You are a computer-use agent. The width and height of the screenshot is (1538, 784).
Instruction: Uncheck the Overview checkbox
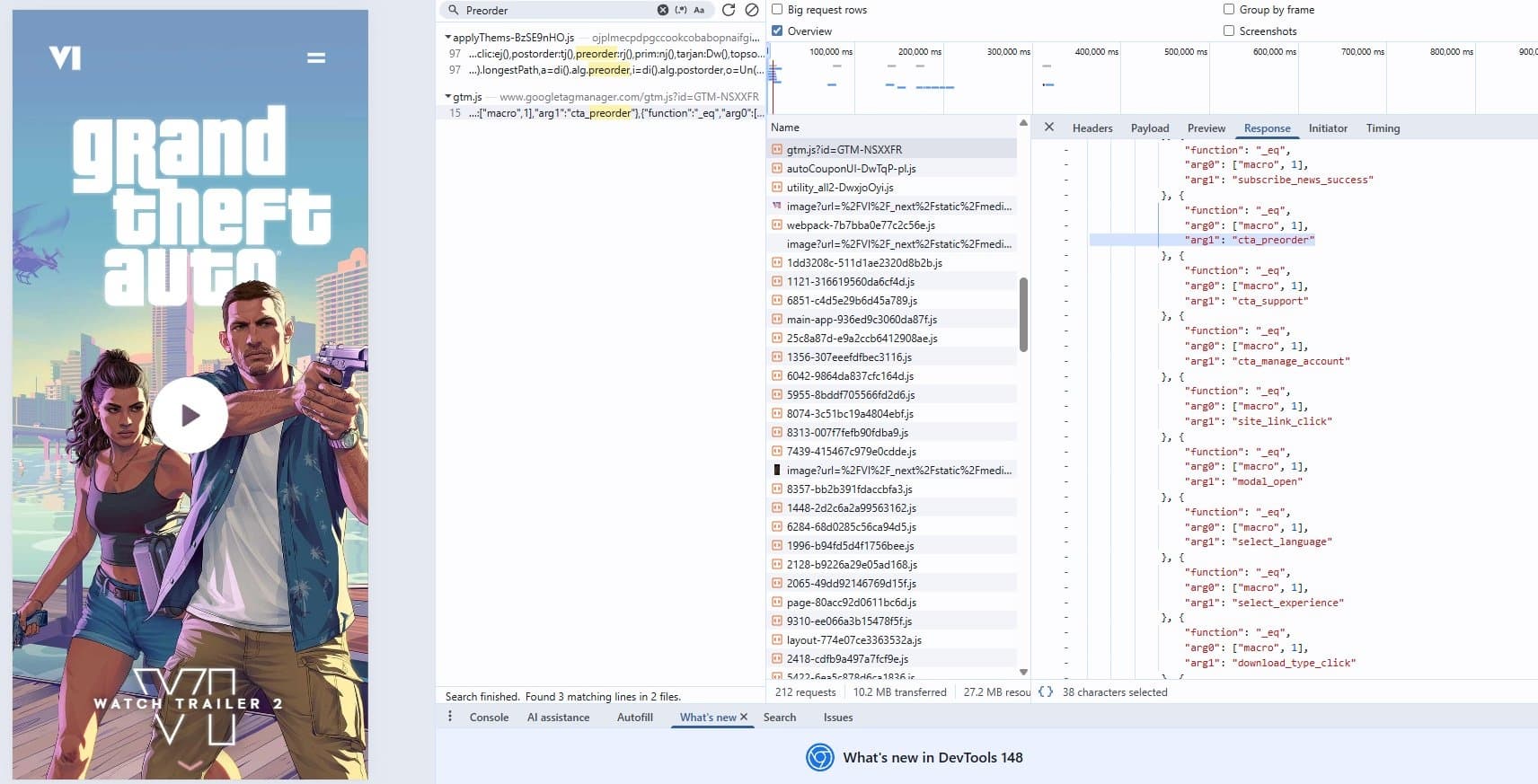(777, 31)
